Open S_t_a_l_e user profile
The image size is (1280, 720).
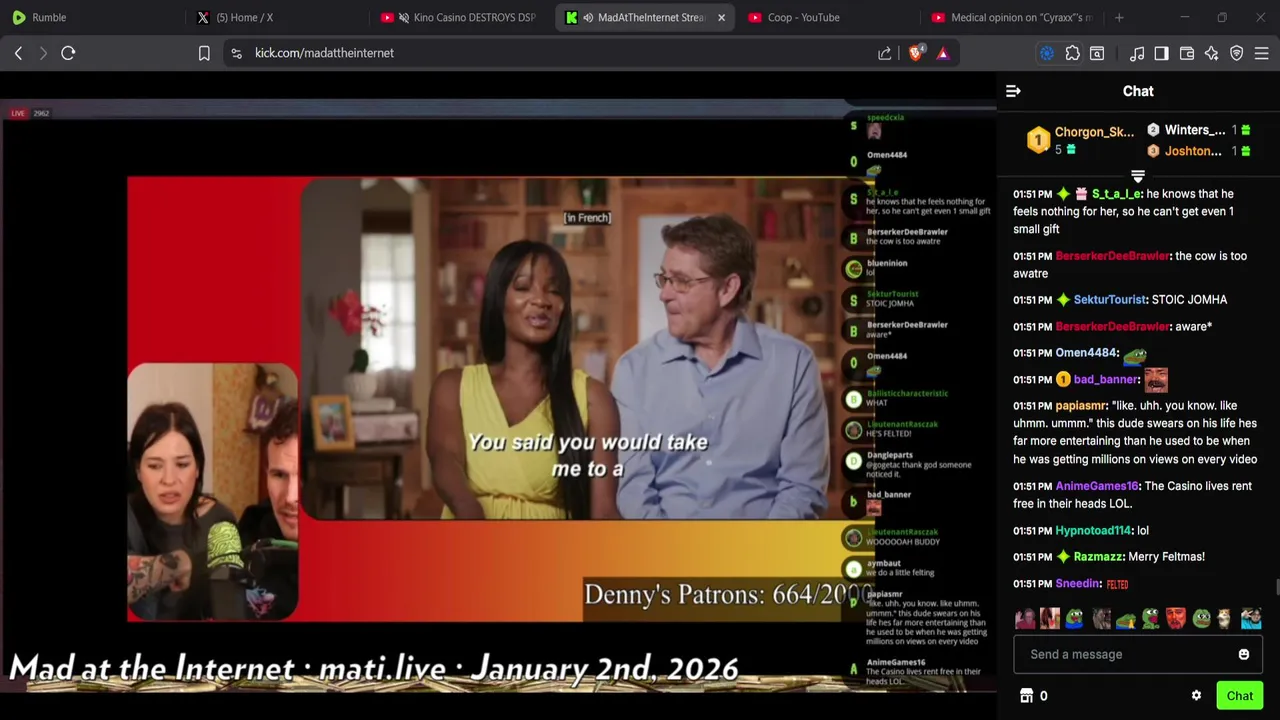tap(1116, 194)
